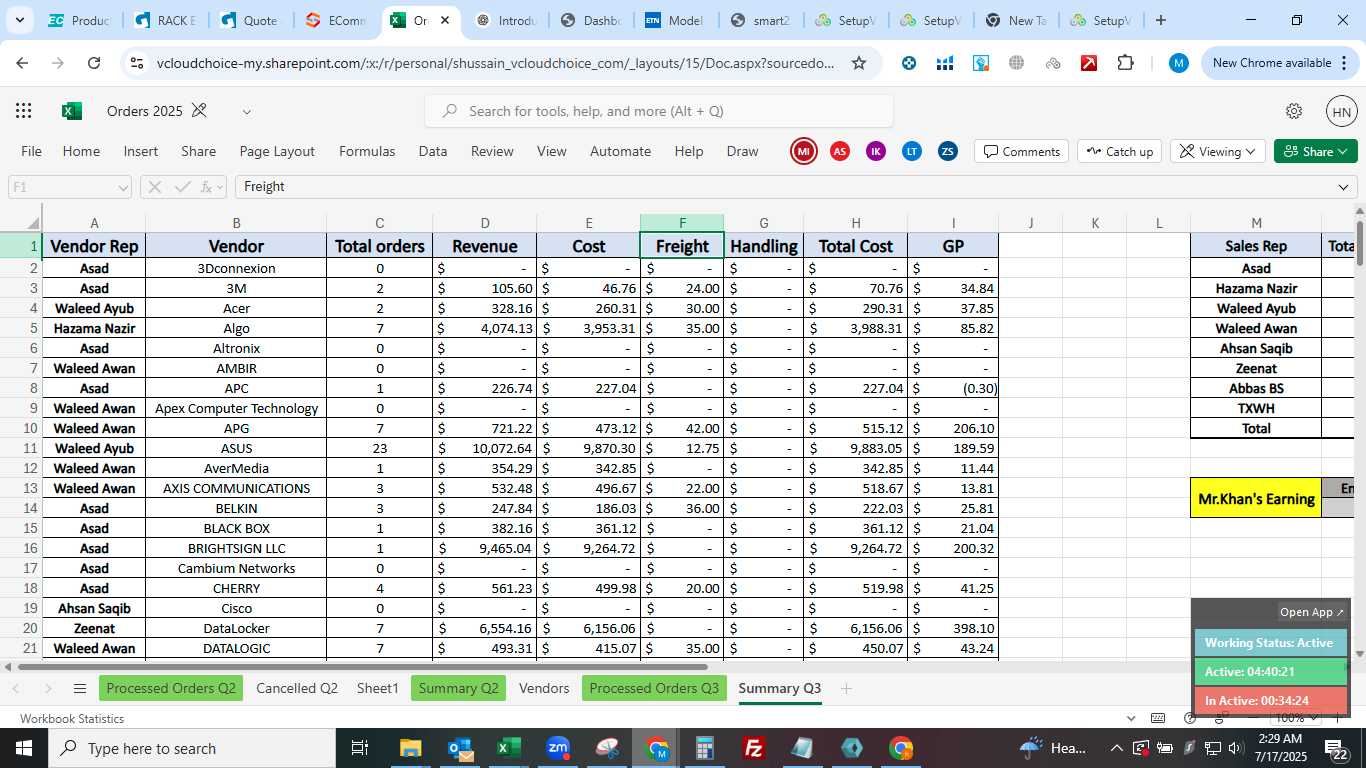Click the ZS collaborator presence avatar
This screenshot has width=1366, height=768.
[x=948, y=151]
